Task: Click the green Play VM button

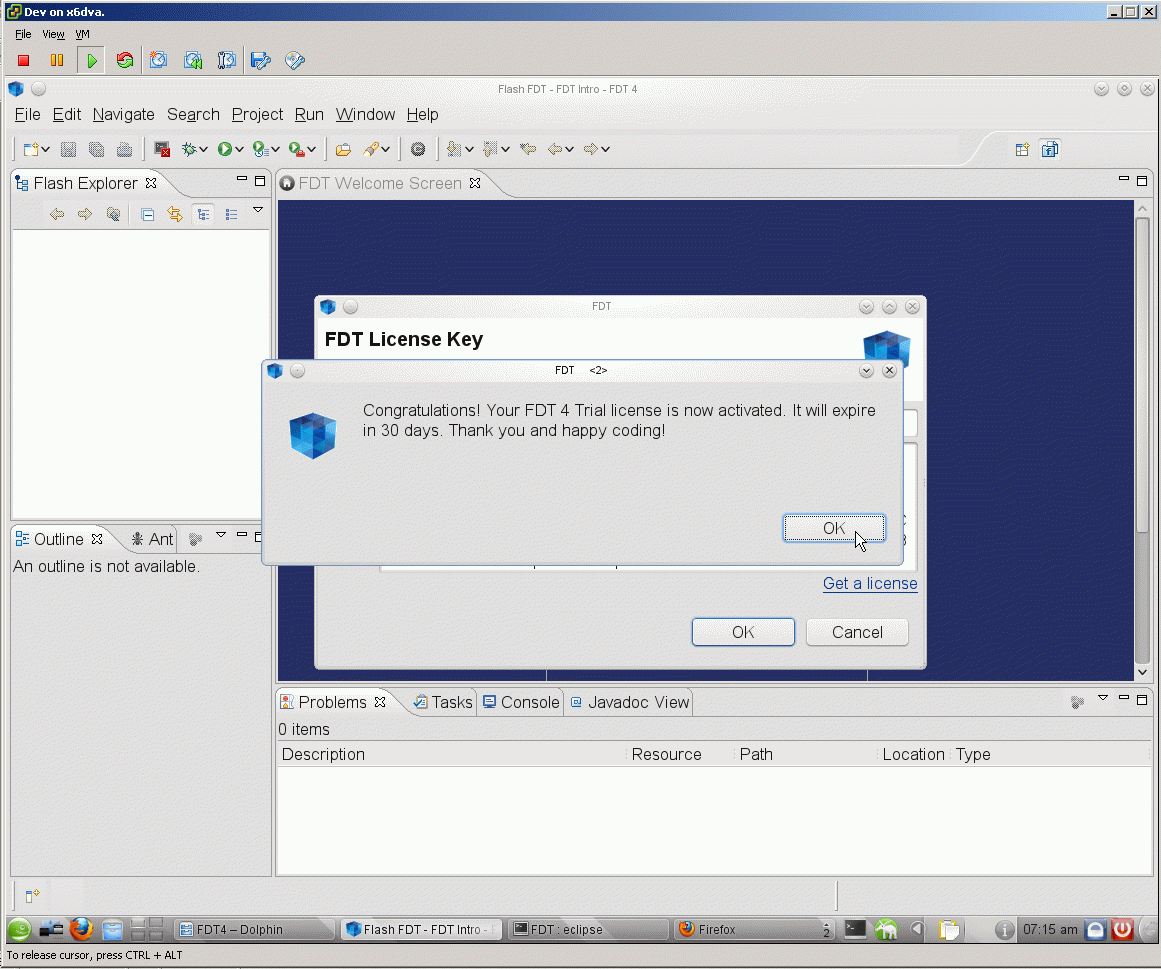Action: click(91, 61)
